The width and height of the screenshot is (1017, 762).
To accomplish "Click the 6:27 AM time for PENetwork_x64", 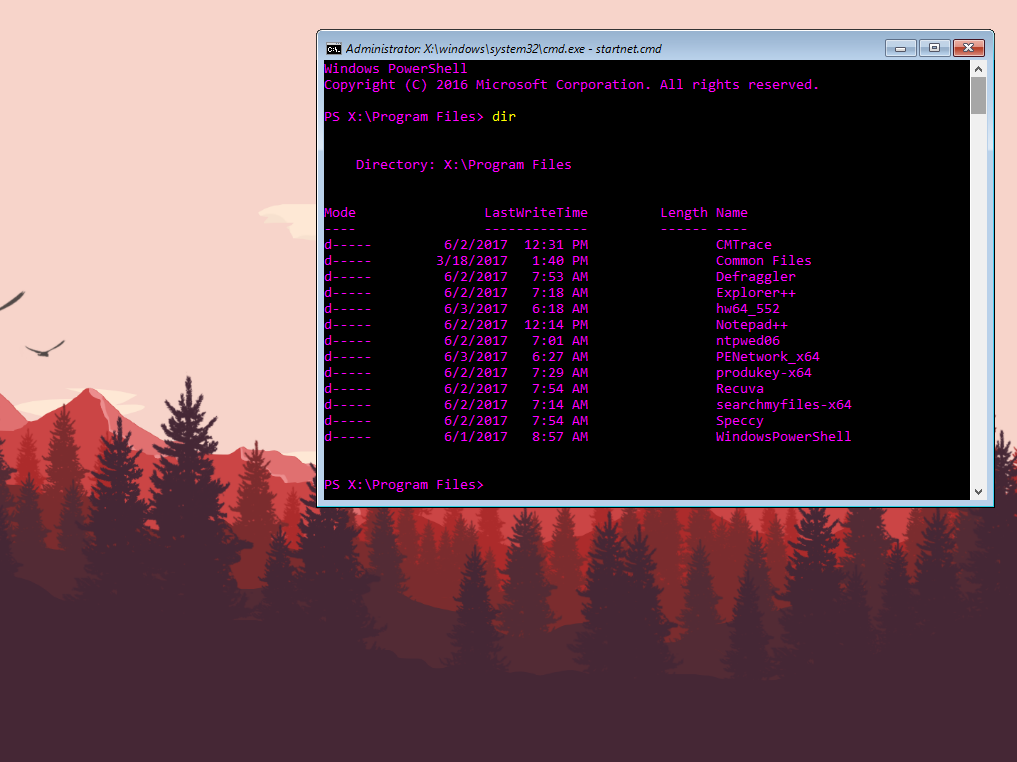I will tap(560, 357).
